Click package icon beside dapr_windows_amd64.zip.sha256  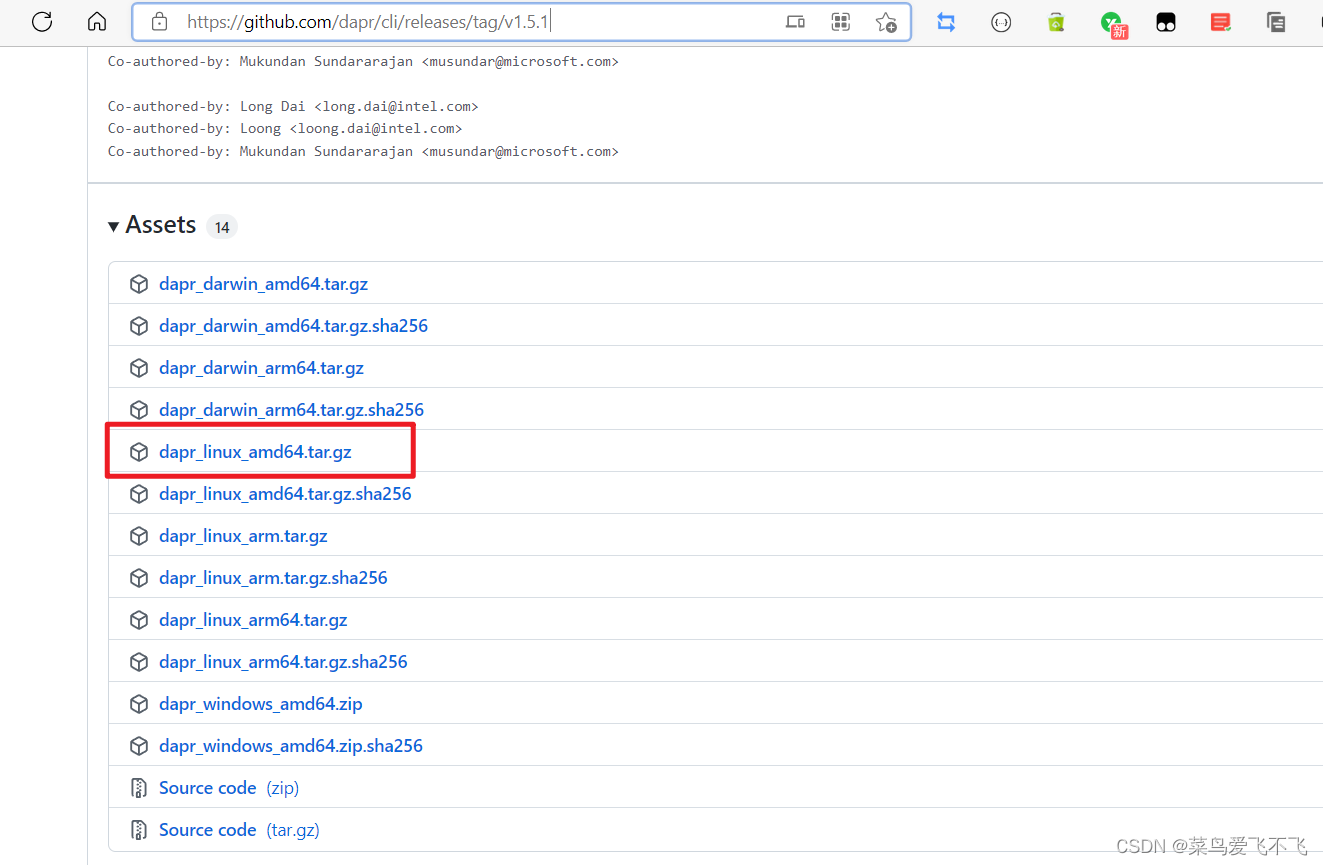tap(139, 746)
